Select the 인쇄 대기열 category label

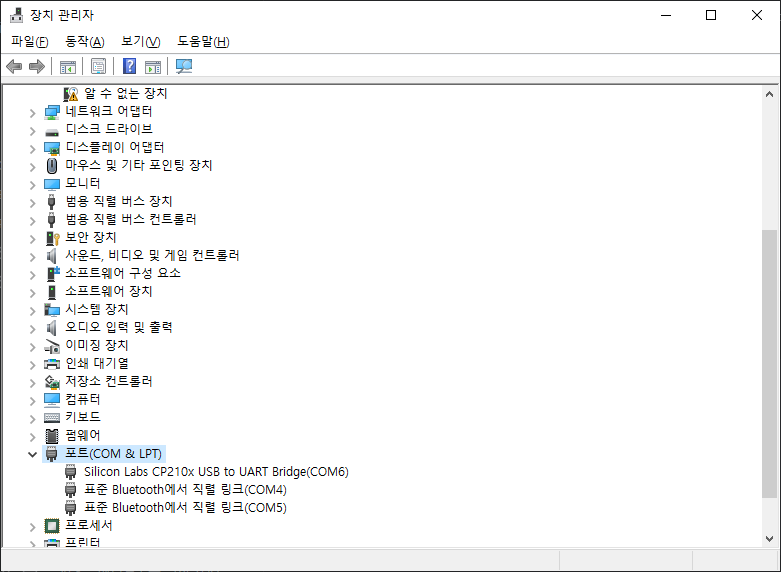click(x=97, y=363)
